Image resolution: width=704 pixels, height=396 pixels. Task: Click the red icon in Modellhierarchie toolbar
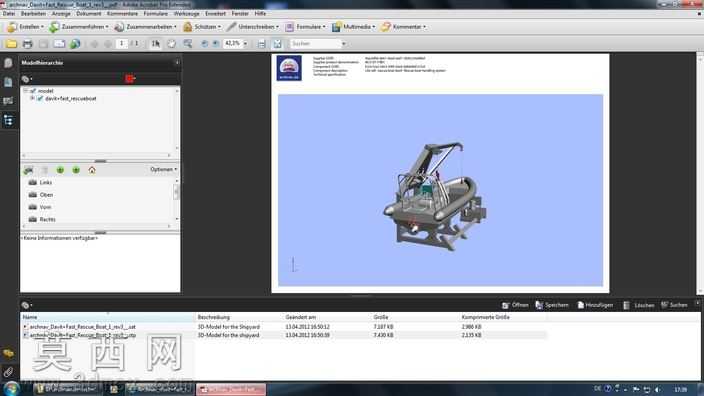click(x=130, y=79)
